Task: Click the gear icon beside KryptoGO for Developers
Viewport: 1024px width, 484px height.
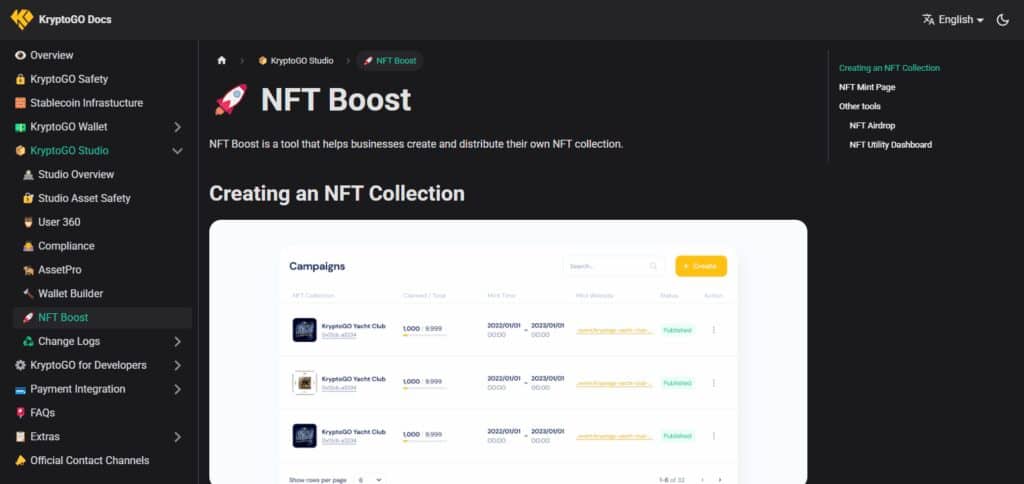Action: [20, 365]
